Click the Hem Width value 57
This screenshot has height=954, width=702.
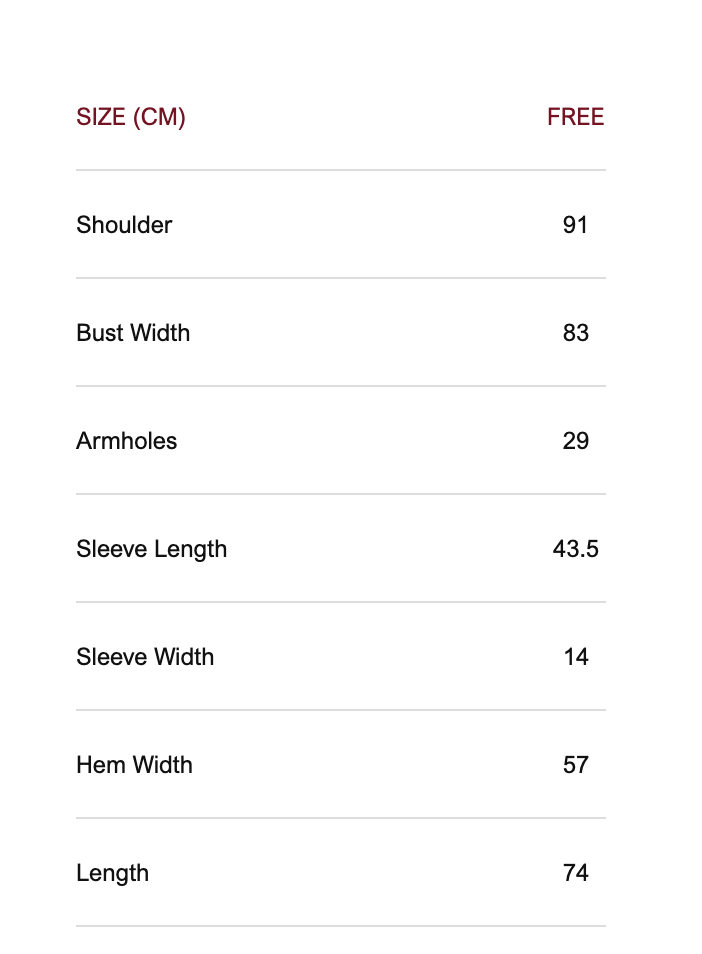[575, 765]
